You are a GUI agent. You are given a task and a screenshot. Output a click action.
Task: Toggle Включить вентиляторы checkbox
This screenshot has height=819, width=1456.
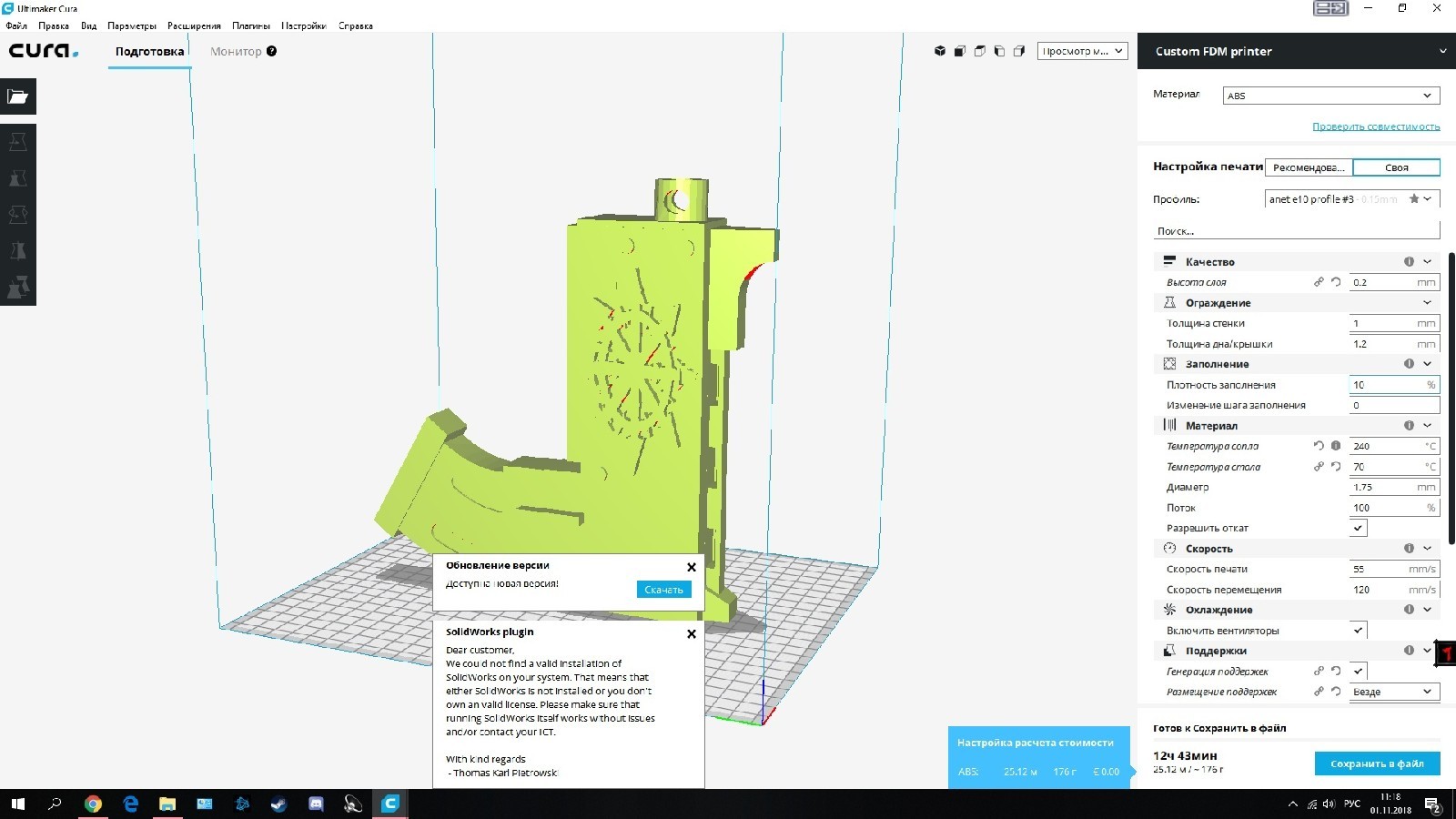coord(1359,630)
